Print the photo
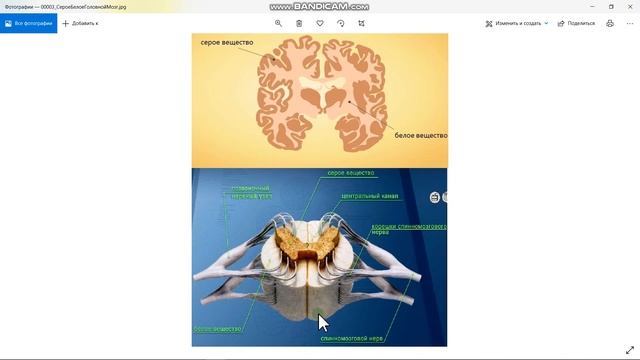640x360 pixels. coord(610,23)
